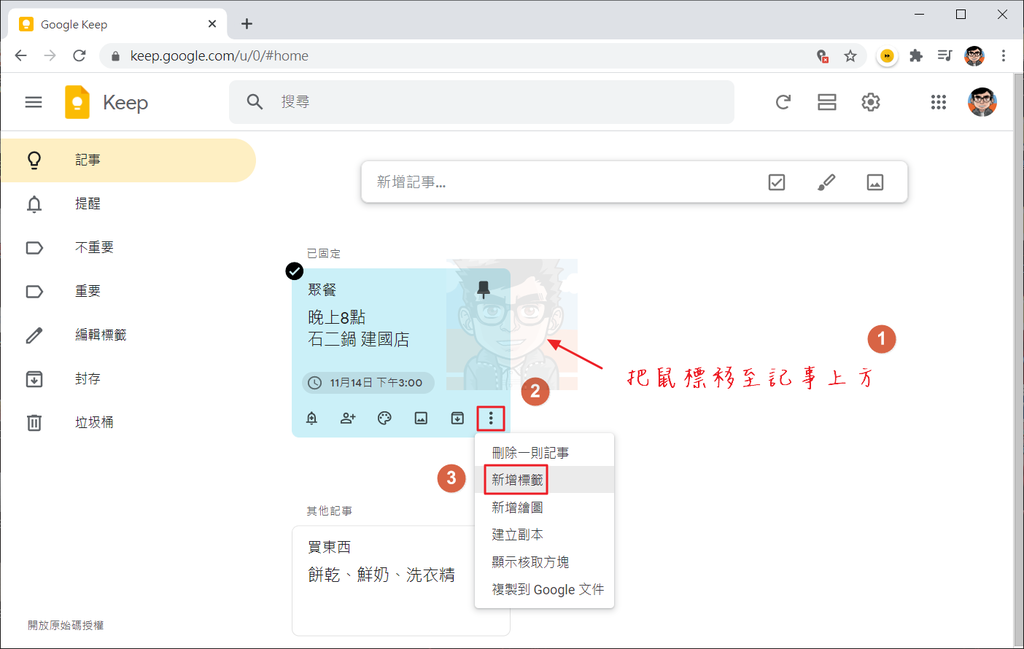Choose 建立副本 from the menu
This screenshot has height=649, width=1024.
(545, 535)
